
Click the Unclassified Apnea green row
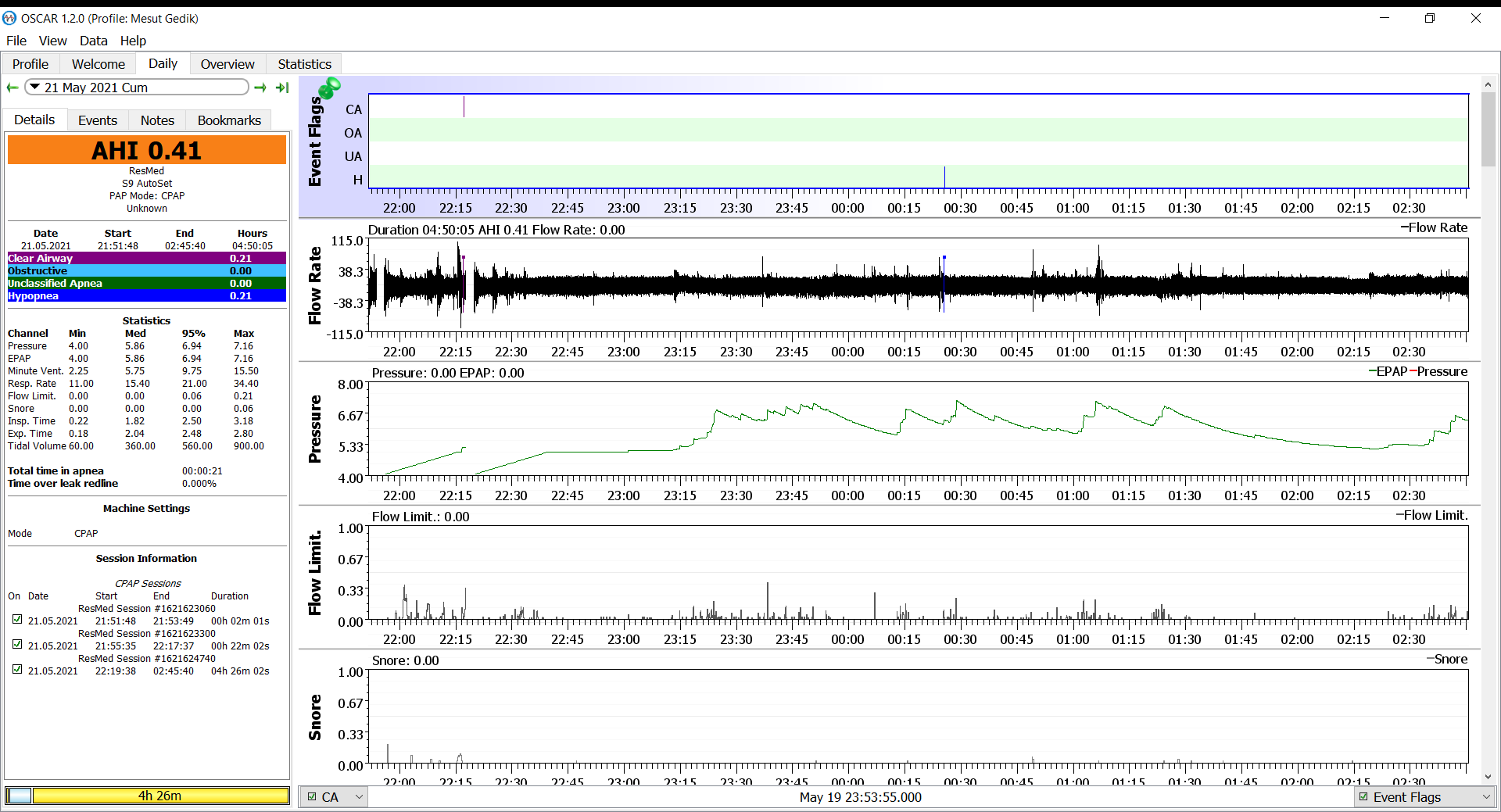coord(147,283)
